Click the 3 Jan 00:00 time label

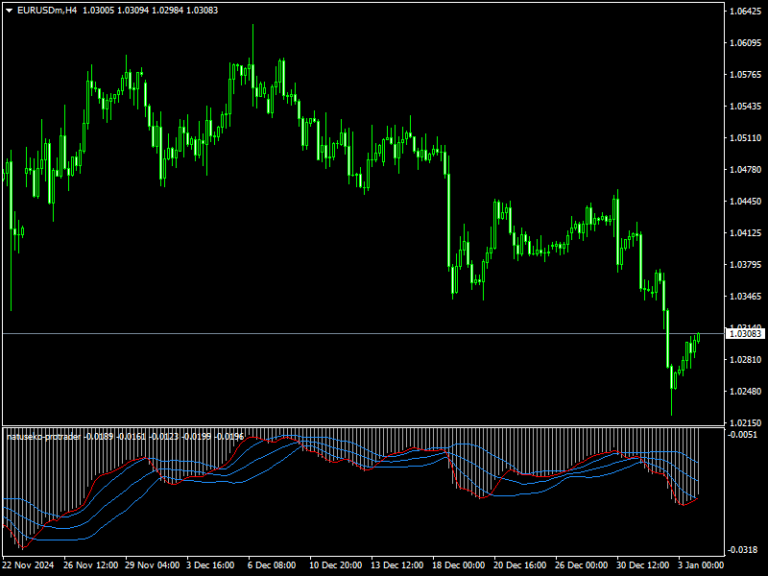(701, 565)
